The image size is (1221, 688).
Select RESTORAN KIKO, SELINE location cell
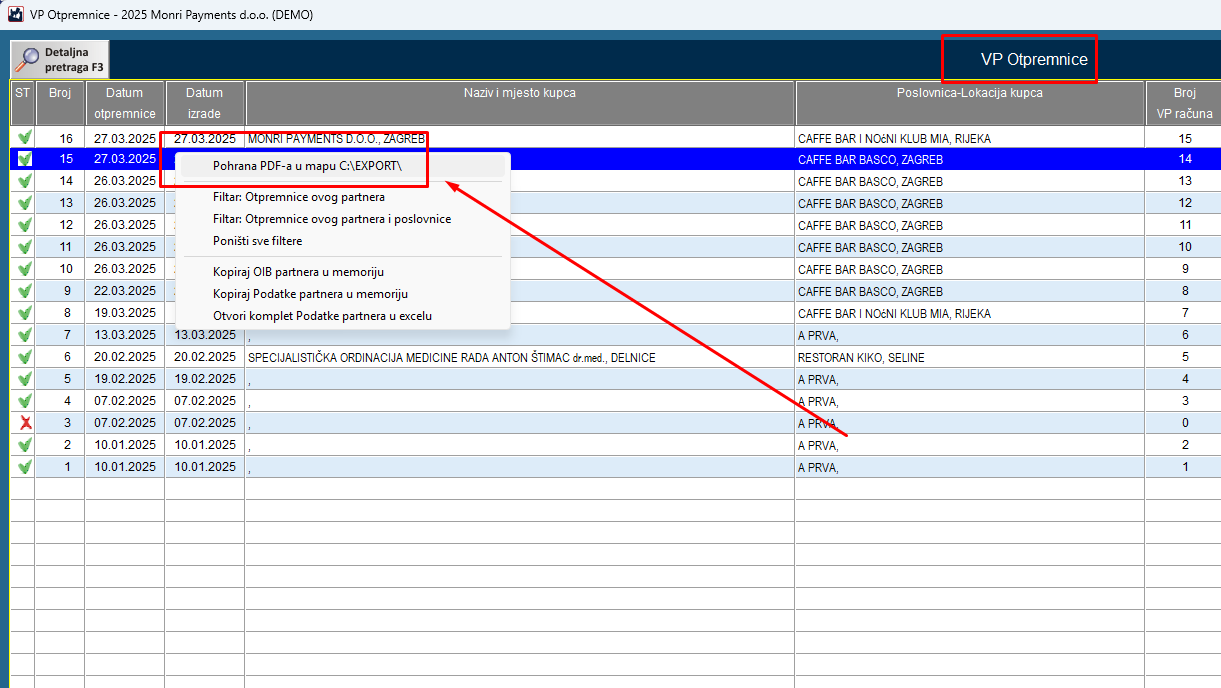pos(970,357)
